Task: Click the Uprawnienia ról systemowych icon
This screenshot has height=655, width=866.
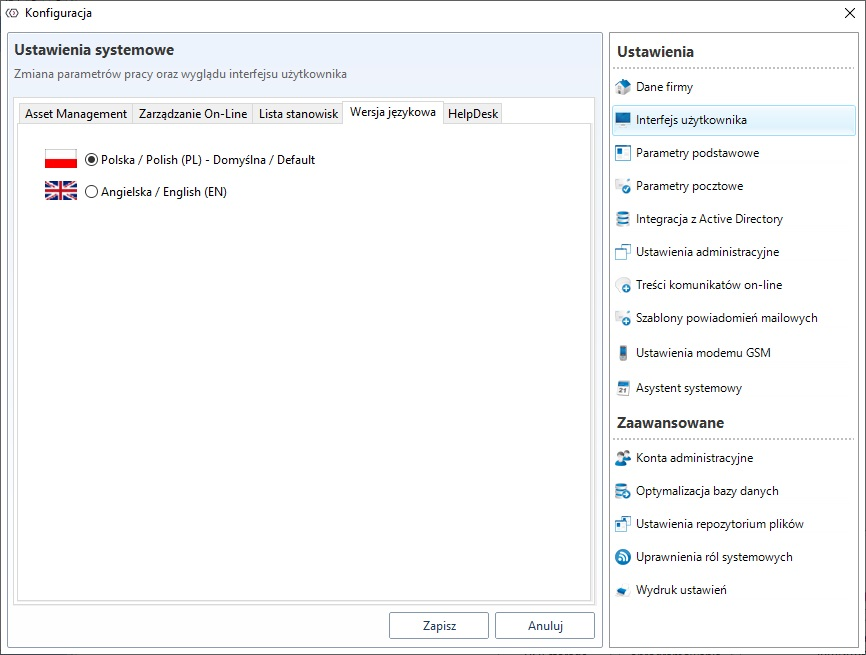Action: [x=623, y=557]
